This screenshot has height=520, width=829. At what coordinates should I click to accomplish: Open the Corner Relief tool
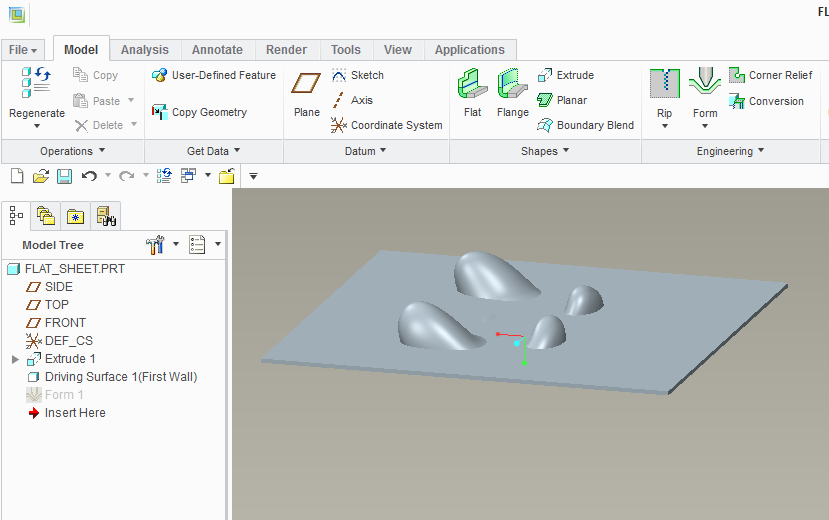771,75
